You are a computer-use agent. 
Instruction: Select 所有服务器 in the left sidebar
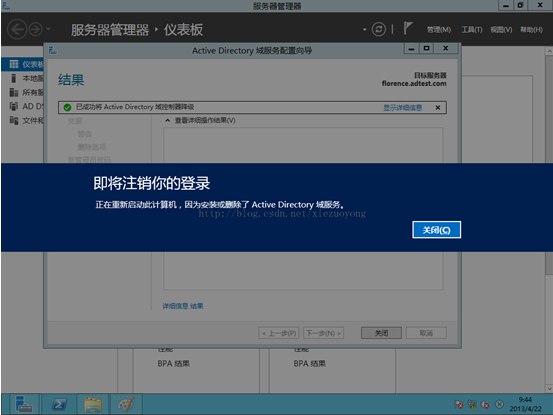coord(23,92)
